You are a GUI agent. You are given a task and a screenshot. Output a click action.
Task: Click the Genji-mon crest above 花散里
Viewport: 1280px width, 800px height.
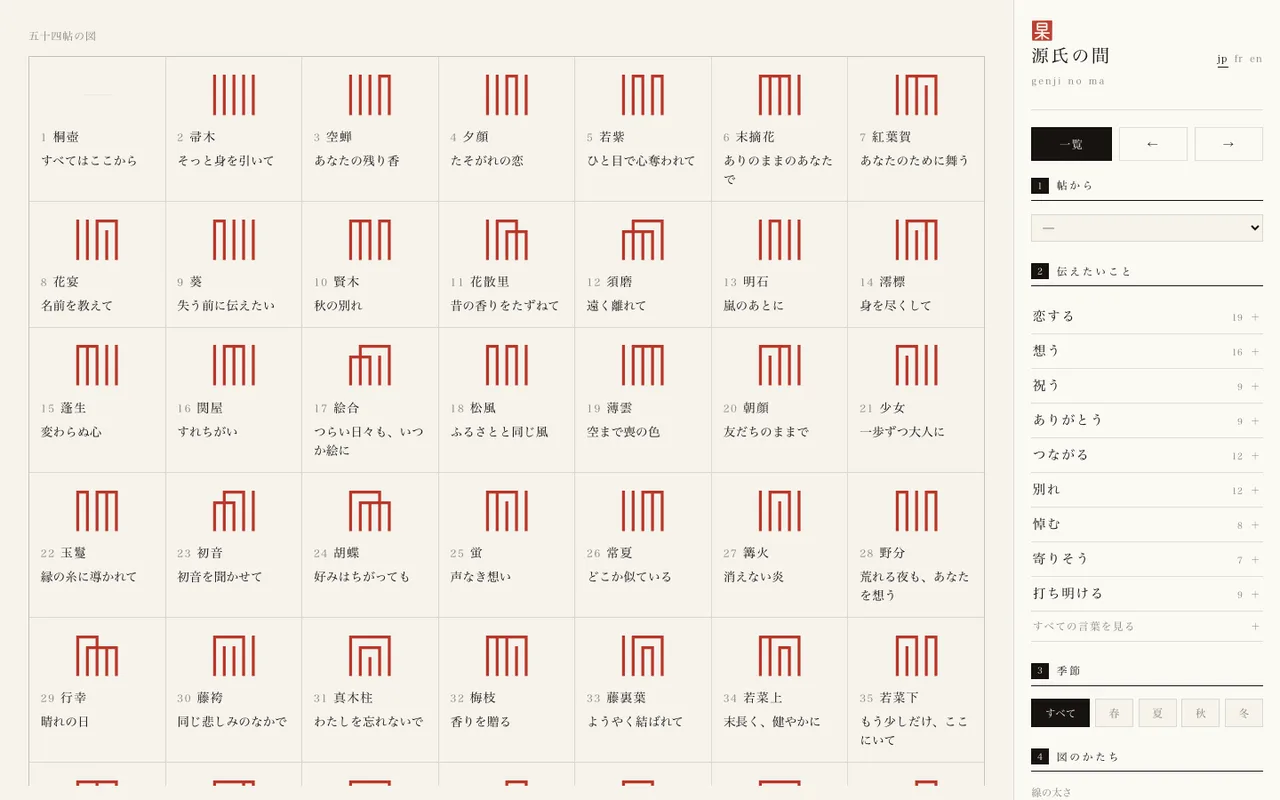pyautogui.click(x=506, y=240)
